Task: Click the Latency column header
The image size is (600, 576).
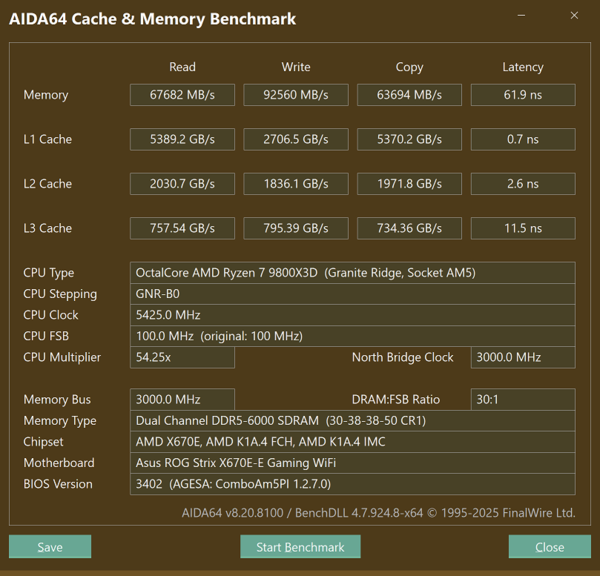Action: pyautogui.click(x=523, y=67)
